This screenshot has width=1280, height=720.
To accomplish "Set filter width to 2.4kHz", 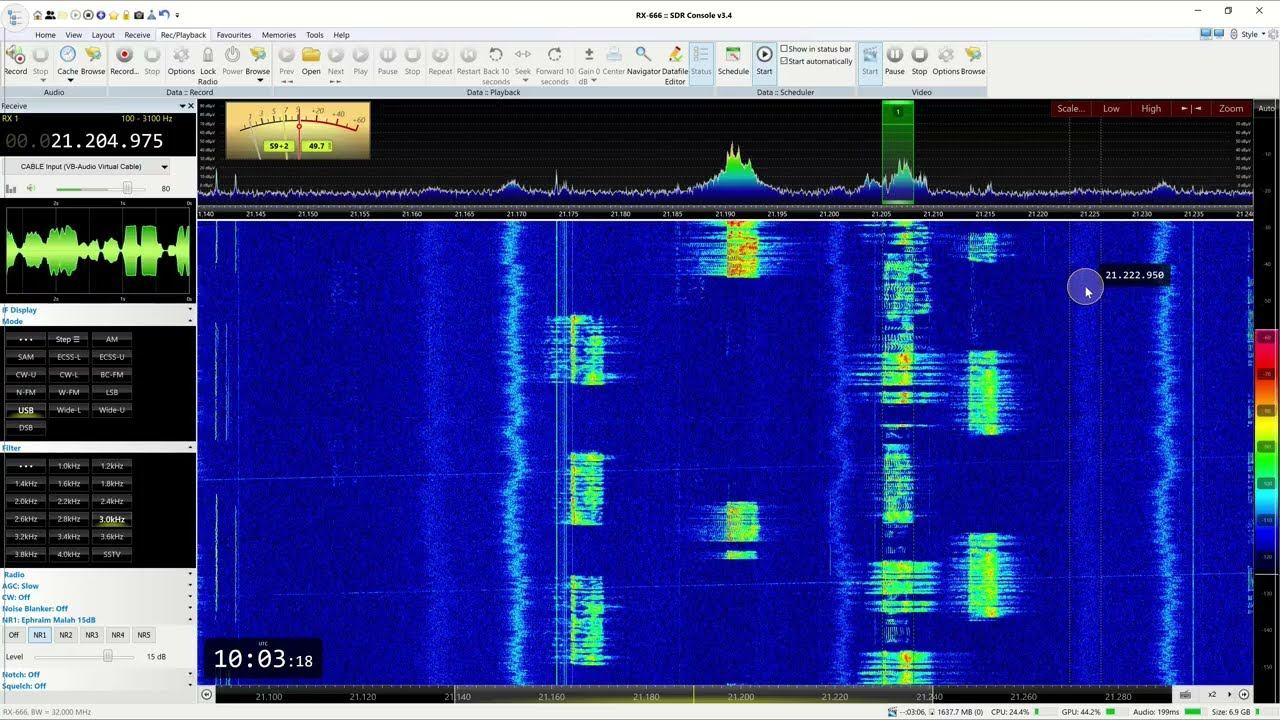I will coord(112,501).
